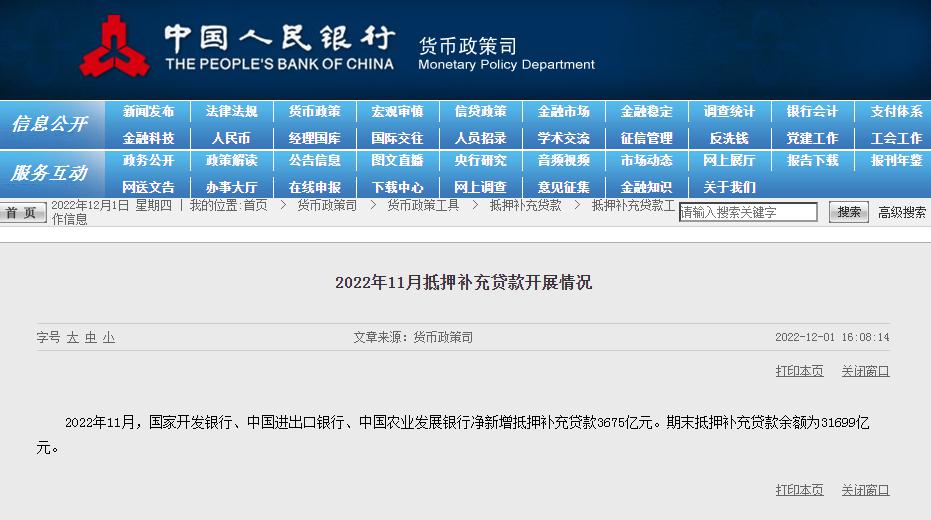Open 报告下载 menu item
This screenshot has height=520, width=931.
[x=812, y=160]
